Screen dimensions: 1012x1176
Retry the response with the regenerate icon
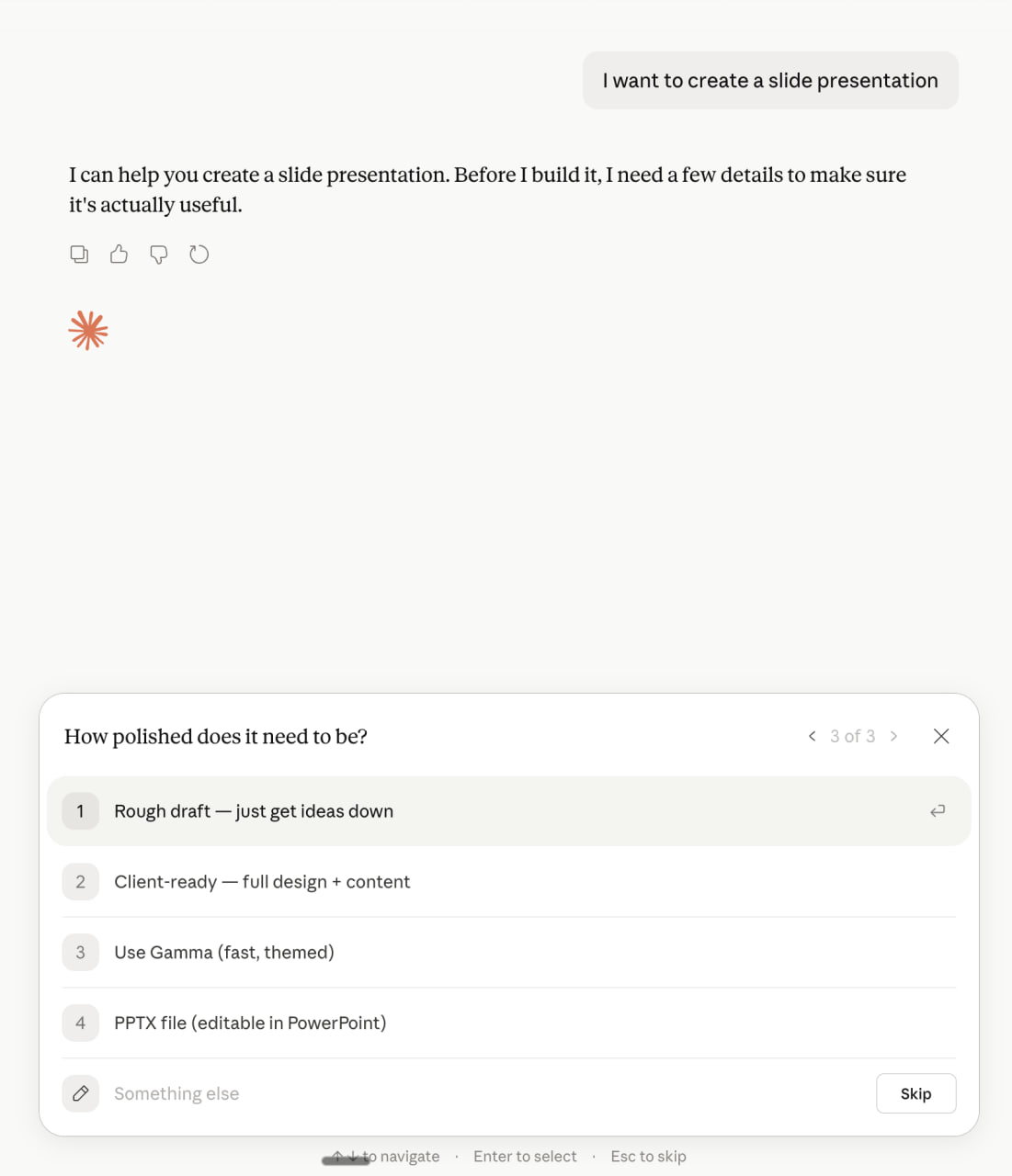point(199,254)
